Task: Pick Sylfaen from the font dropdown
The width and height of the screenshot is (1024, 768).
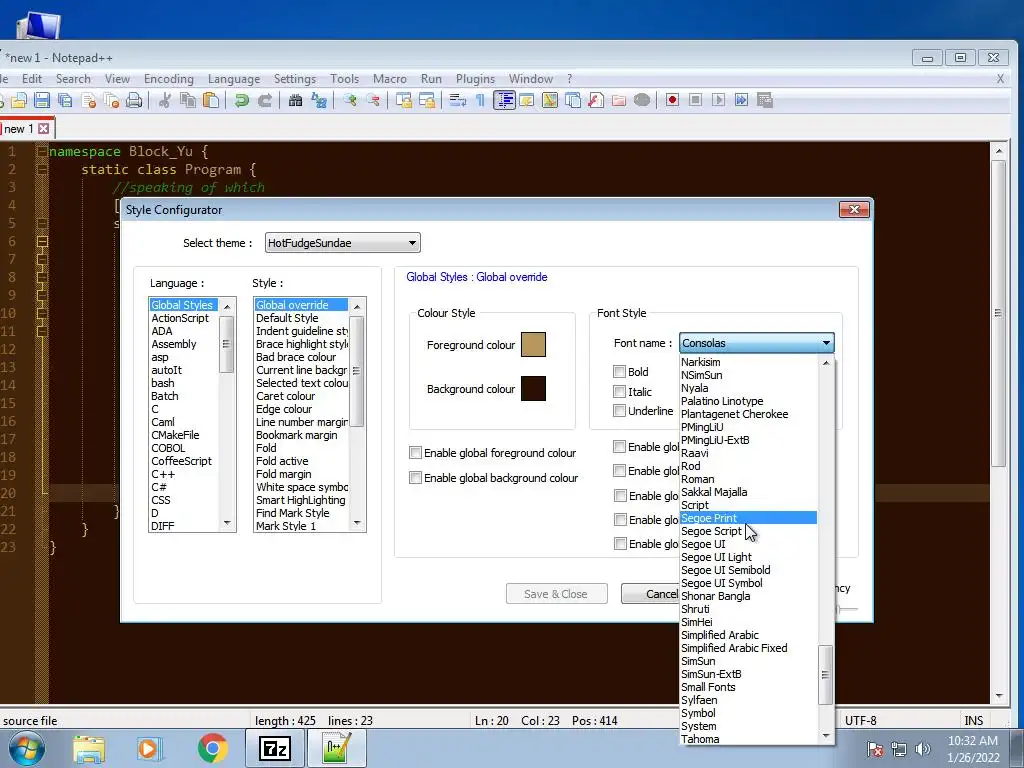Action: point(748,700)
